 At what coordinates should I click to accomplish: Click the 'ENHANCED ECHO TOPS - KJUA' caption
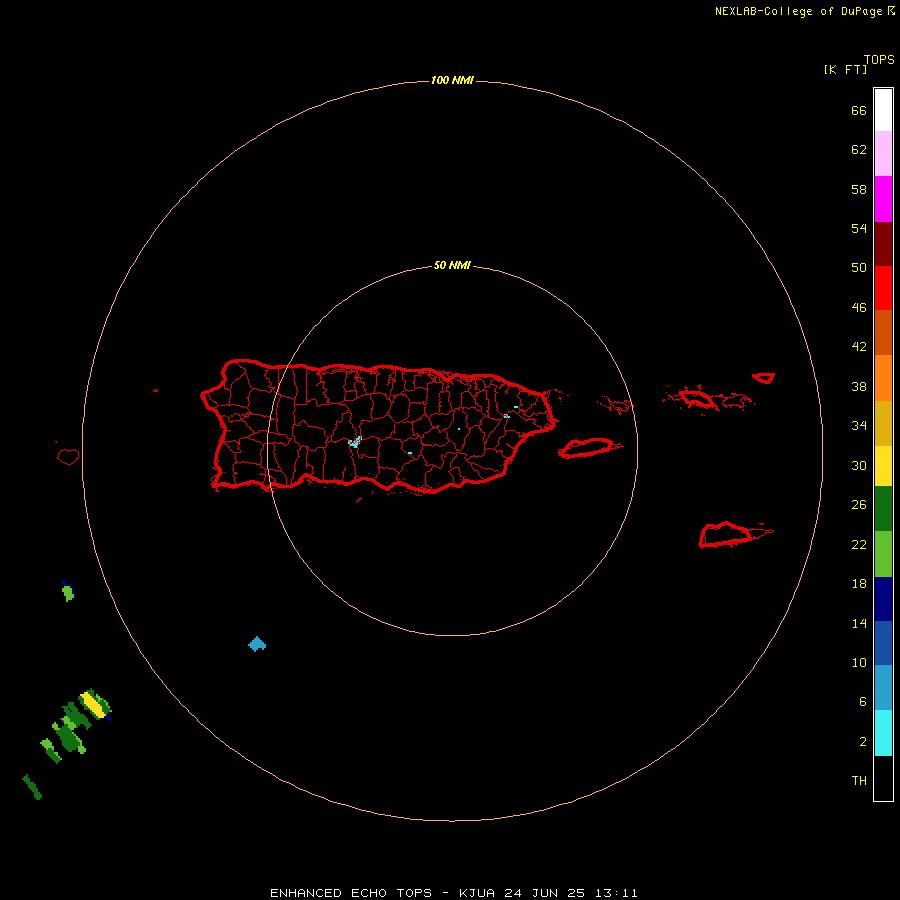tap(382, 893)
